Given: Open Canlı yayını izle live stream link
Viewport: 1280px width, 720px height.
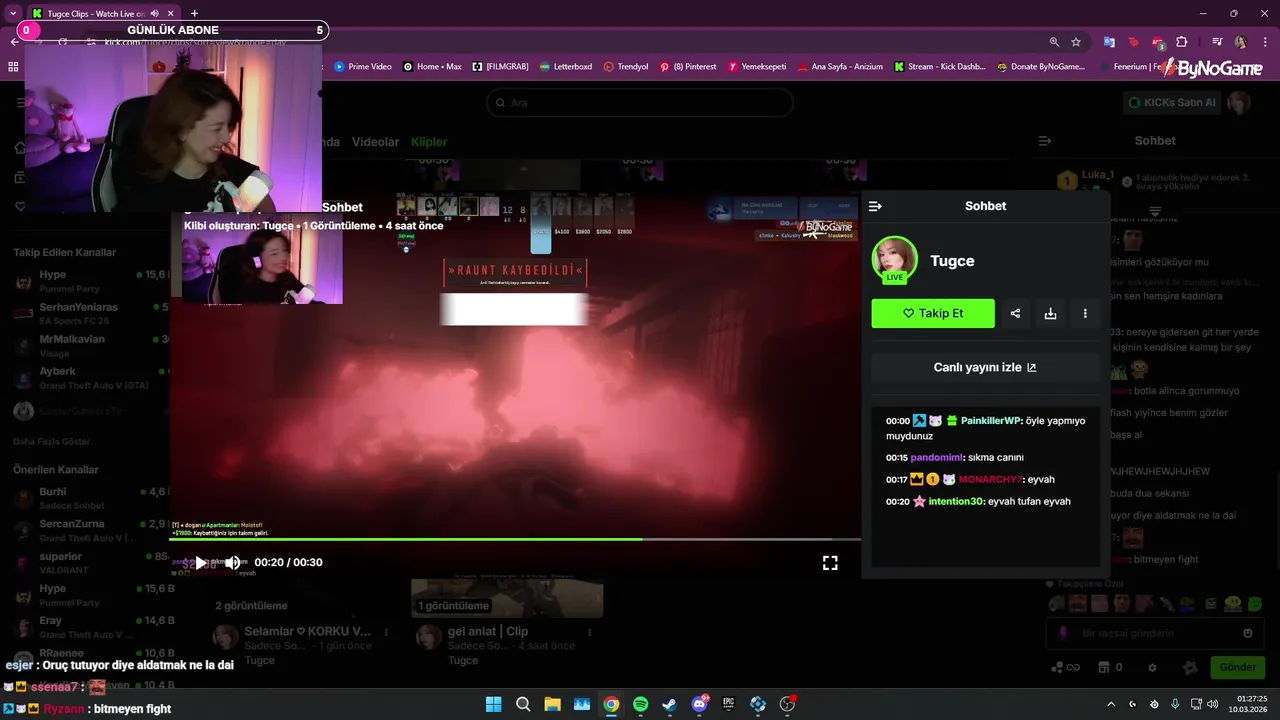Looking at the screenshot, I should (x=985, y=367).
